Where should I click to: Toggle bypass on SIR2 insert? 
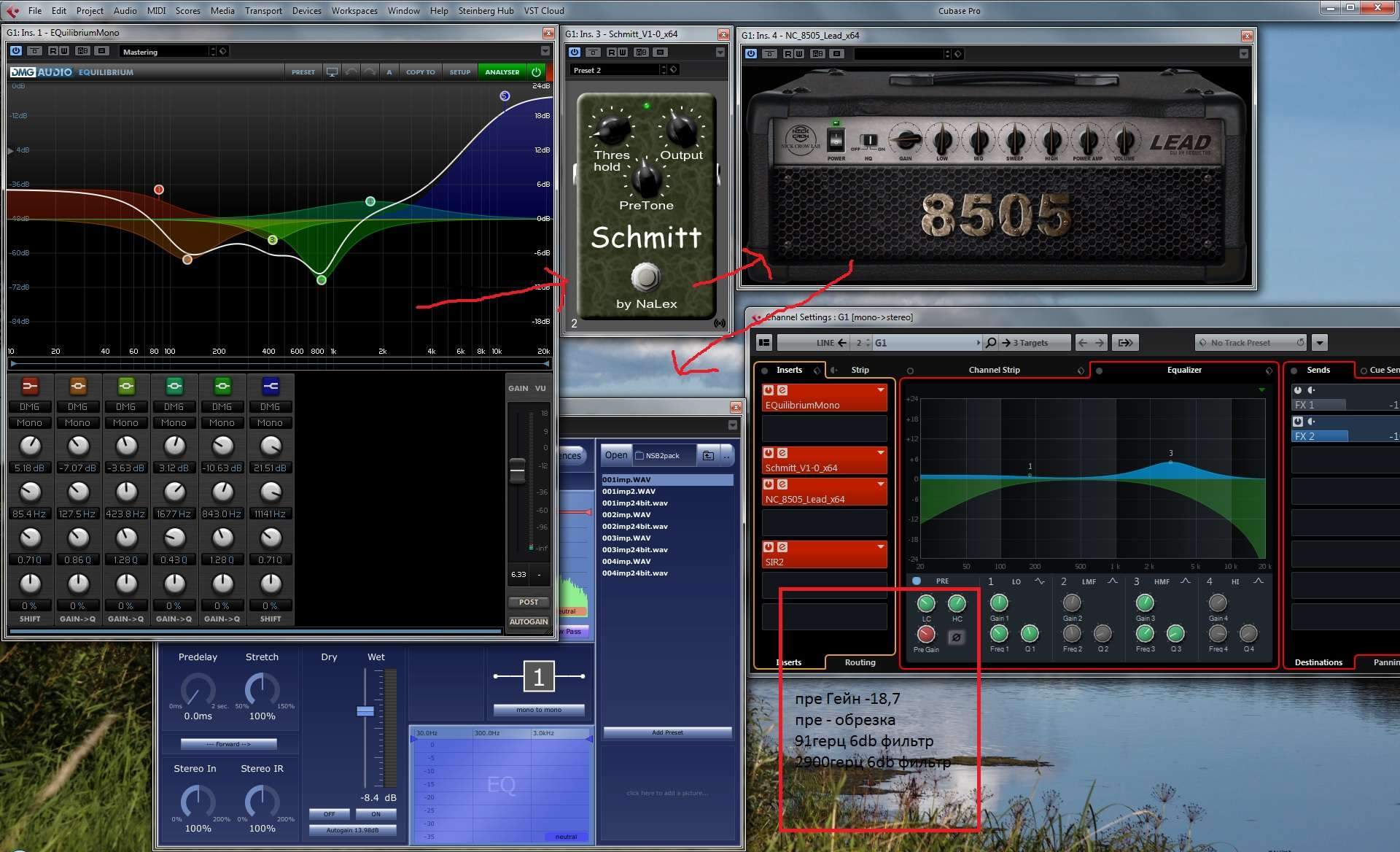coord(769,547)
